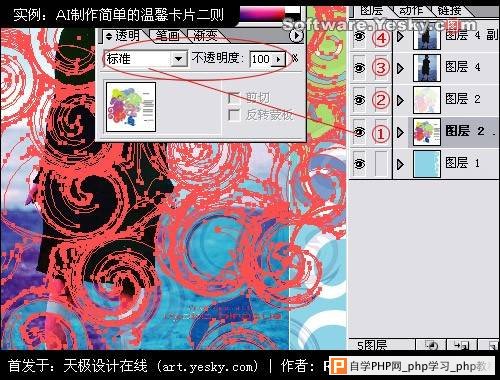The height and width of the screenshot is (380, 500).
Task: Expand the selected 图层 2 layer triangle
Action: [400, 133]
